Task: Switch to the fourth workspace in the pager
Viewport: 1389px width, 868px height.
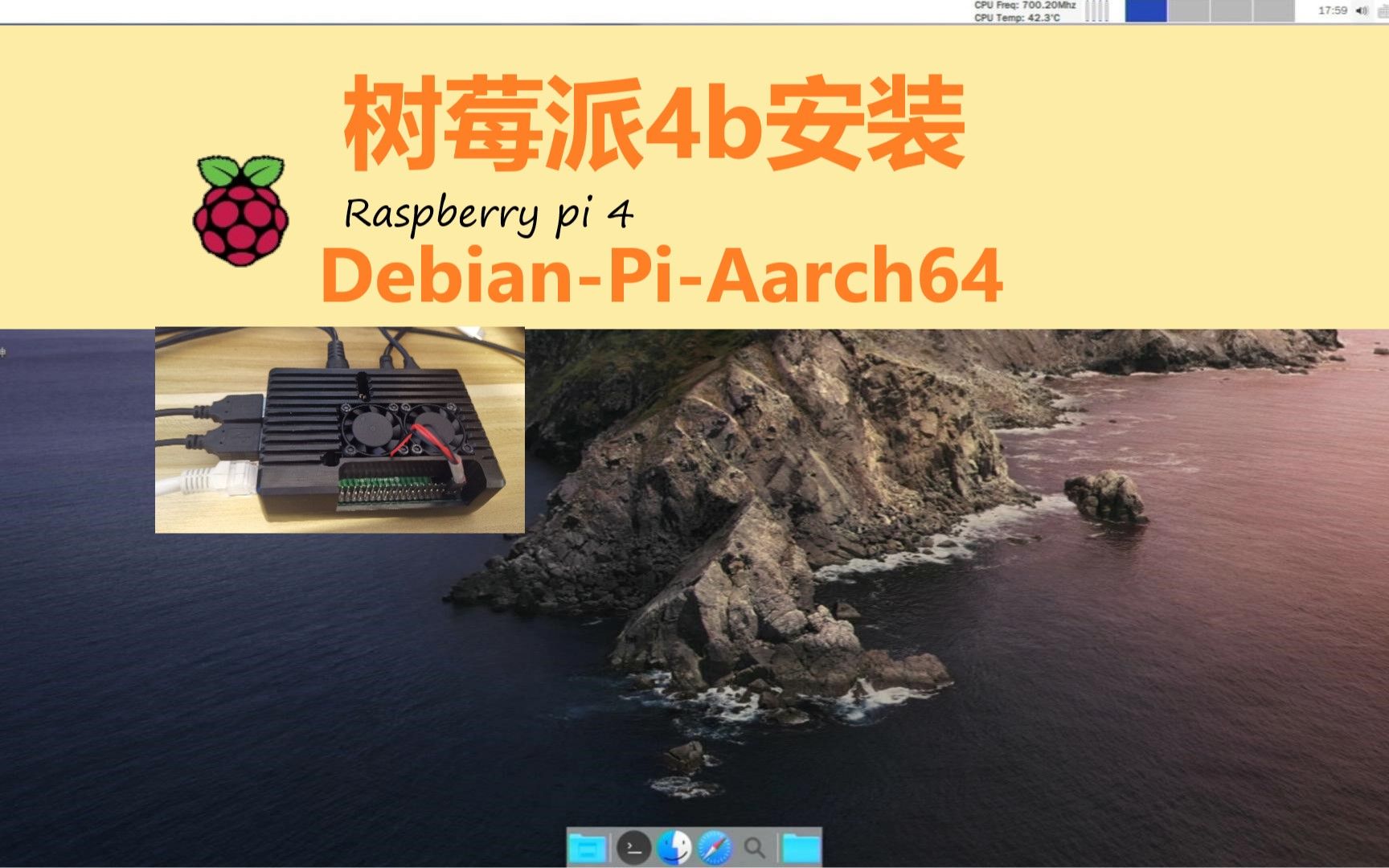Action: pos(1273,10)
